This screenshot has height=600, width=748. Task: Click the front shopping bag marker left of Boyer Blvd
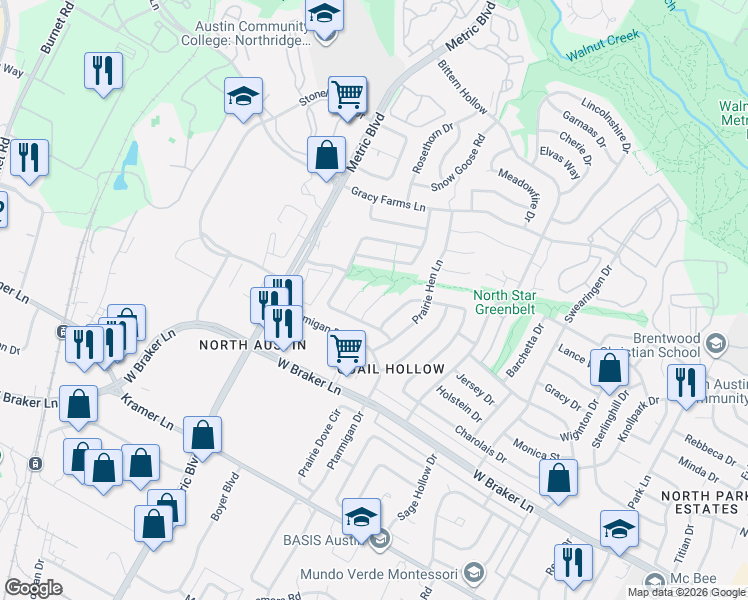click(104, 472)
